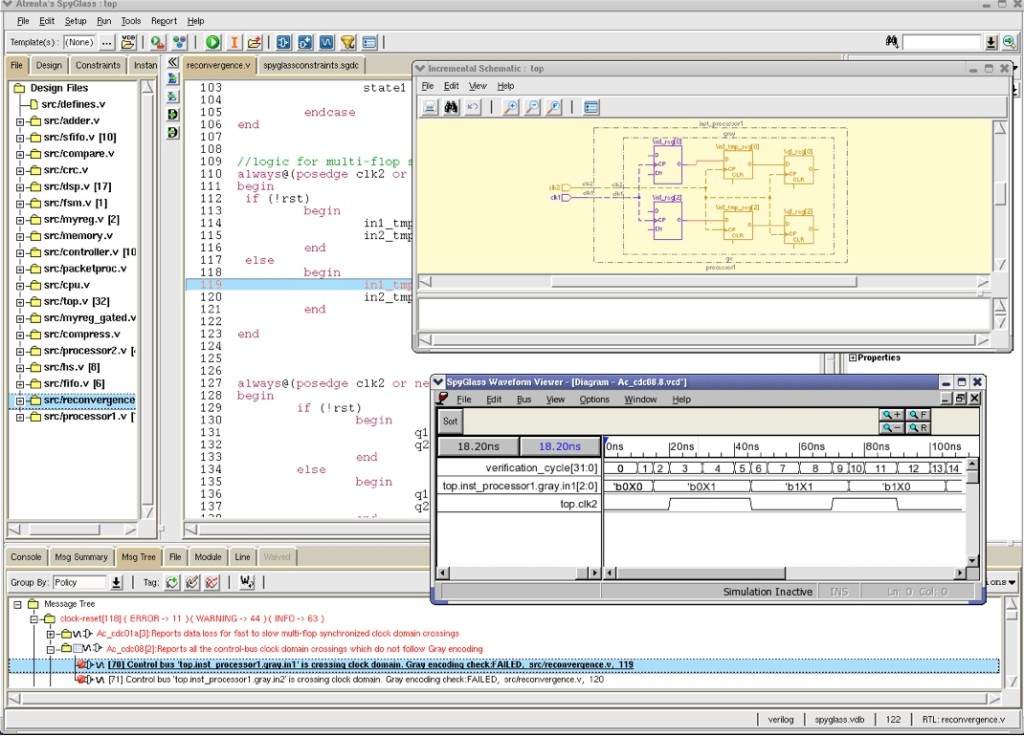The height and width of the screenshot is (736, 1024).
Task: Open the Group By Policy dropdown arrow
Action: click(116, 582)
